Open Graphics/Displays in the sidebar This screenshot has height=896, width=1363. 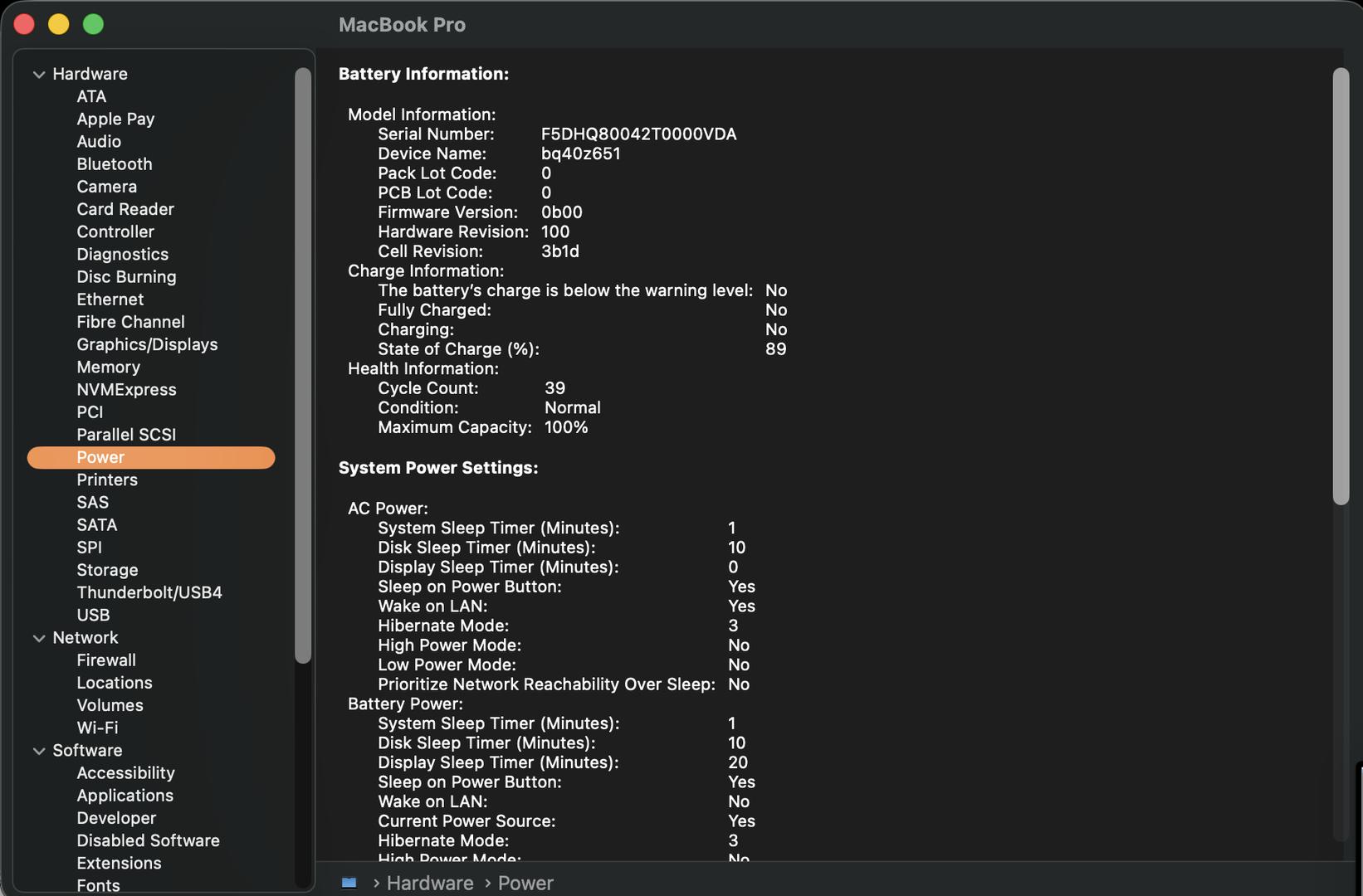(147, 344)
